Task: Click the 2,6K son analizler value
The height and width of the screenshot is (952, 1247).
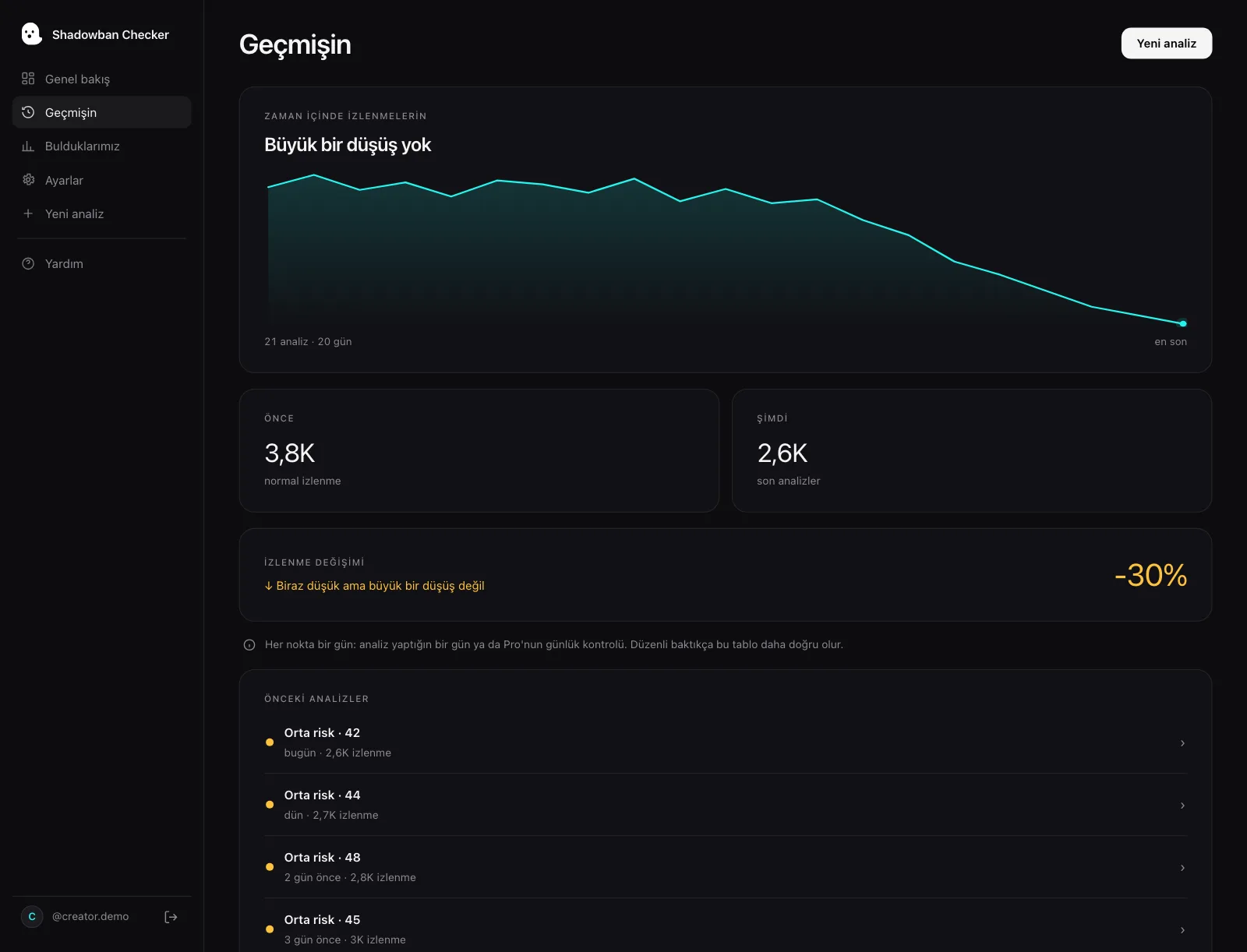Action: 782,453
